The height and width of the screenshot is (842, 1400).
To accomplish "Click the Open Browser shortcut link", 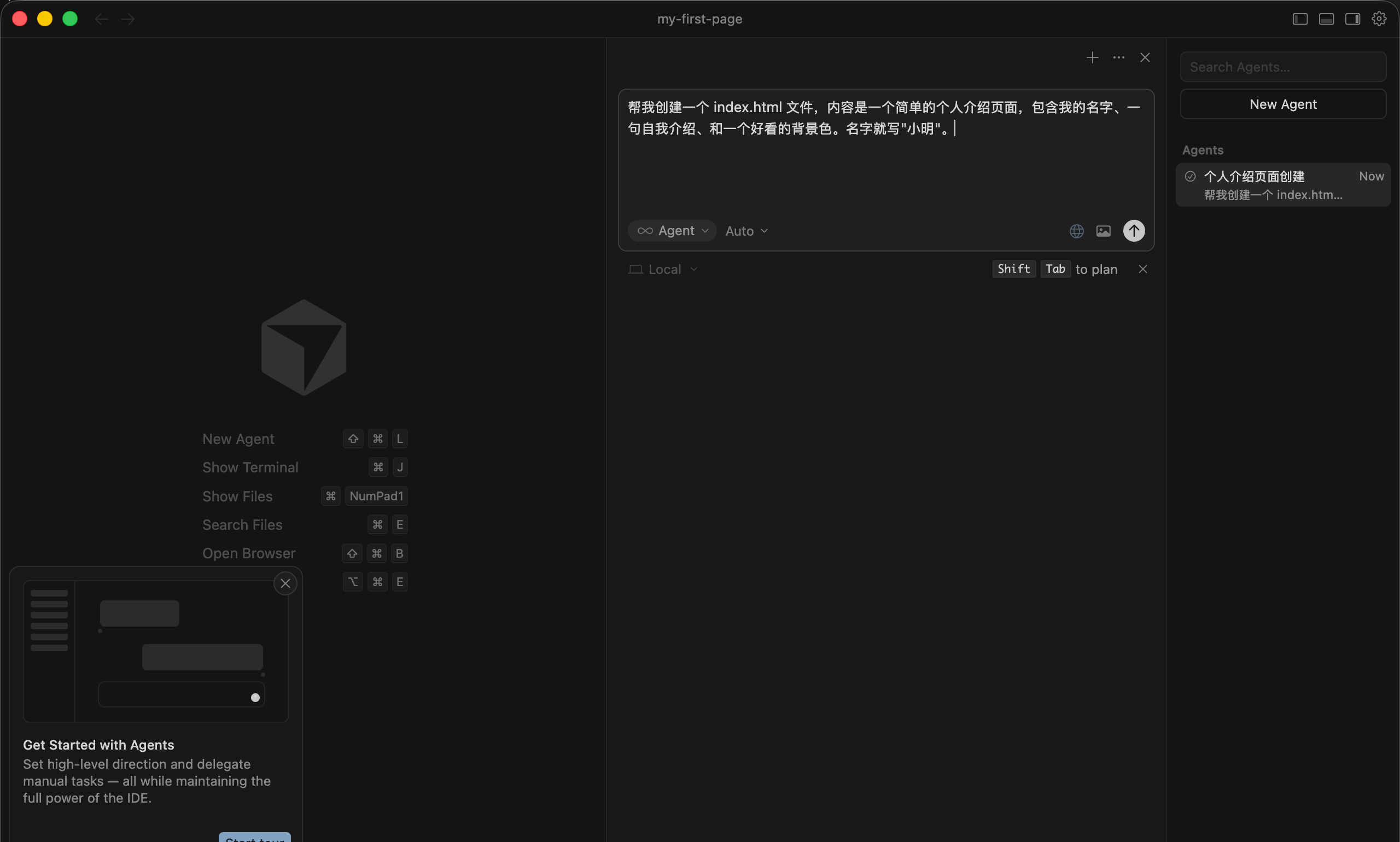I will pos(249,553).
